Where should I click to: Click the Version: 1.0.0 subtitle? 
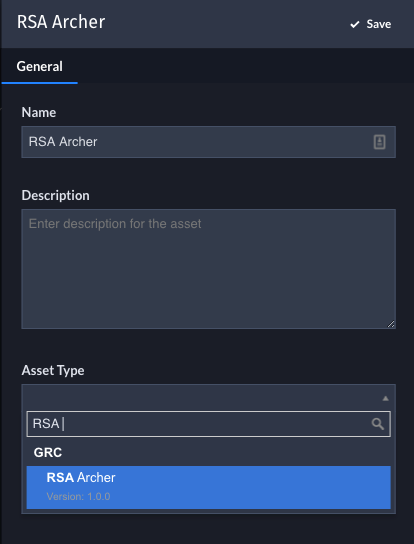point(78,496)
